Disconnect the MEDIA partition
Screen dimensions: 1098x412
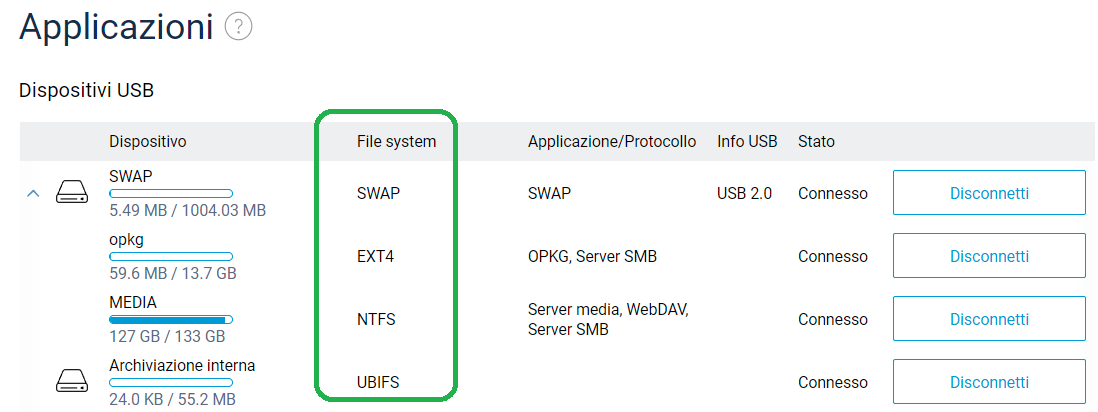(988, 319)
